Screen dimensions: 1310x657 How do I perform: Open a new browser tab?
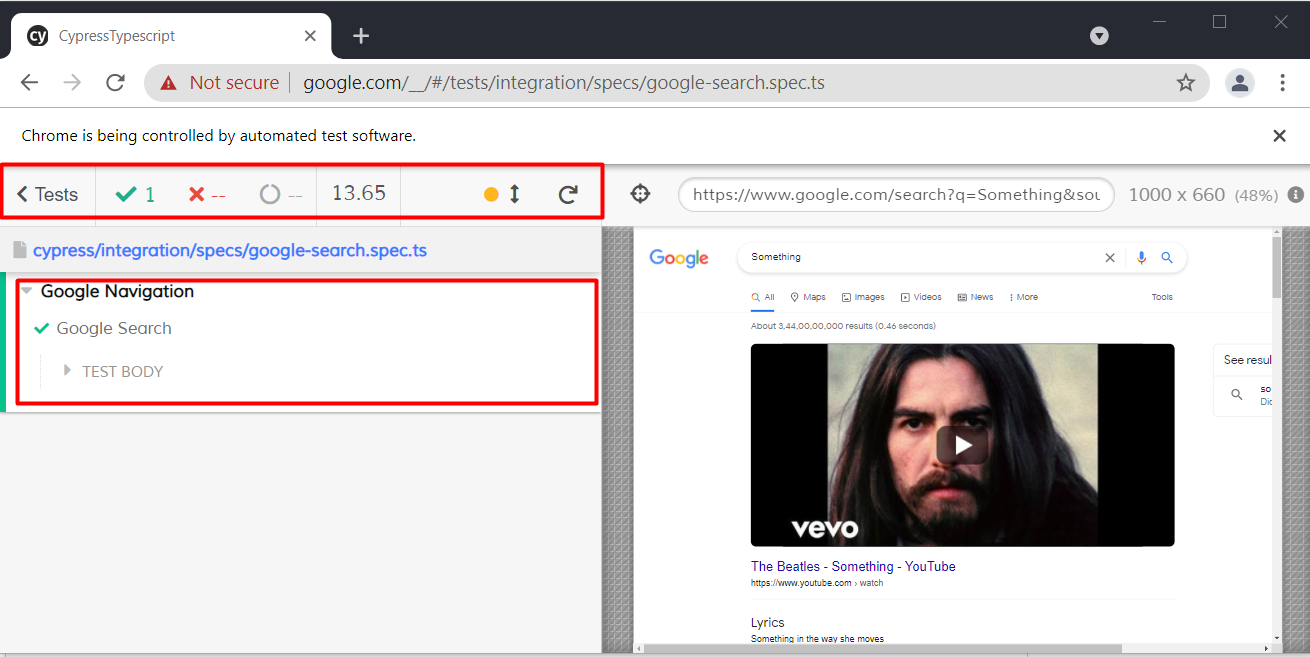[x=361, y=36]
